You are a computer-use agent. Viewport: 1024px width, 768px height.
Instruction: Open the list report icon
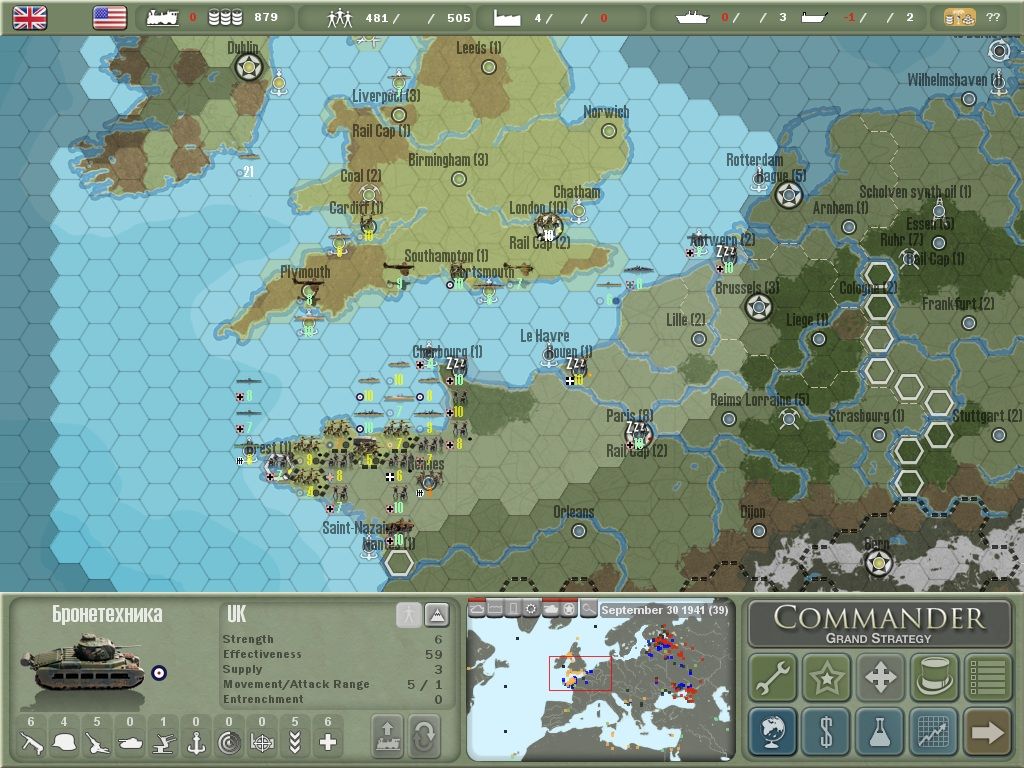pyautogui.click(x=987, y=678)
